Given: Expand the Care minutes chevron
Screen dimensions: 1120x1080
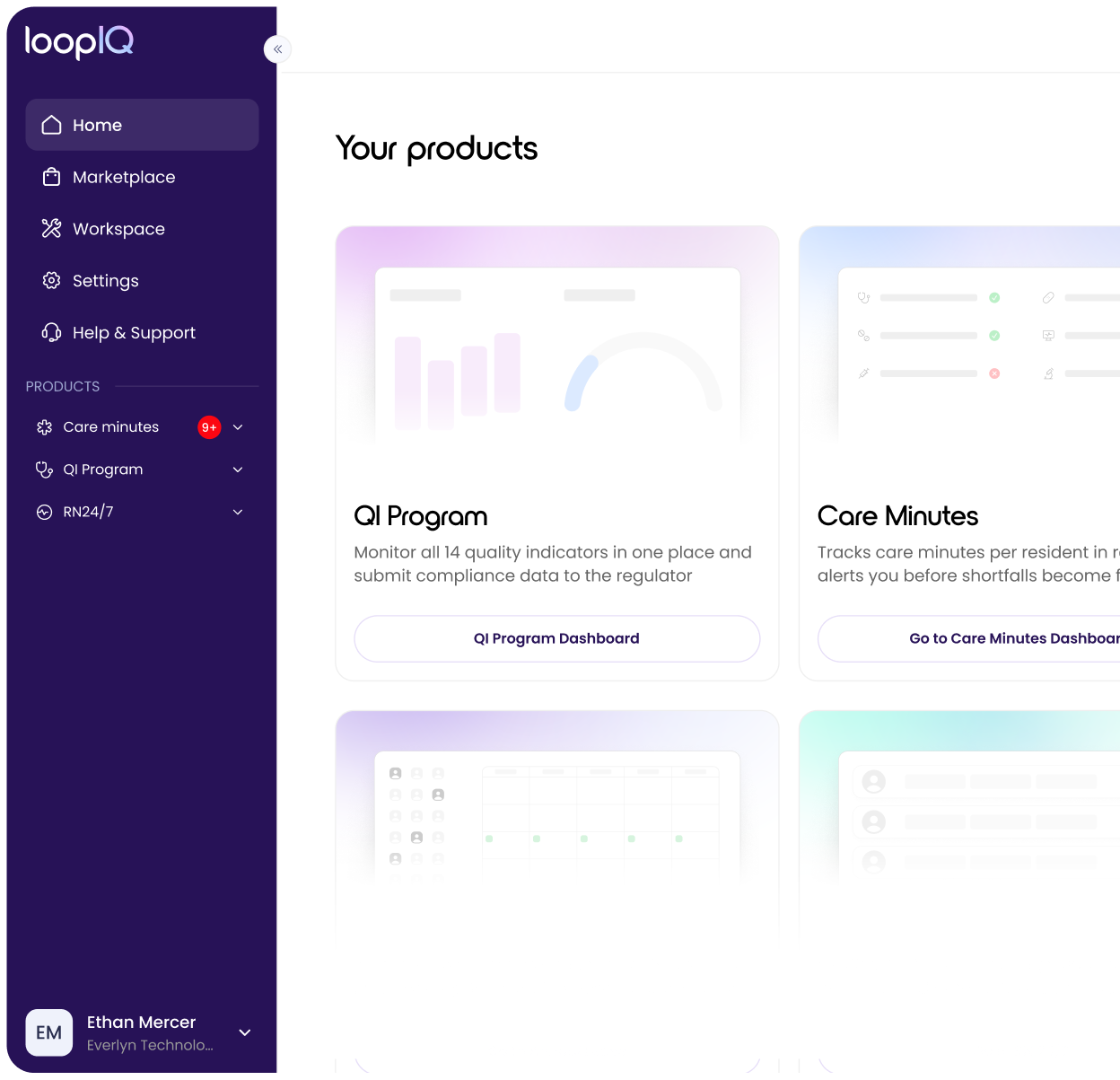Looking at the screenshot, I should pyautogui.click(x=238, y=427).
